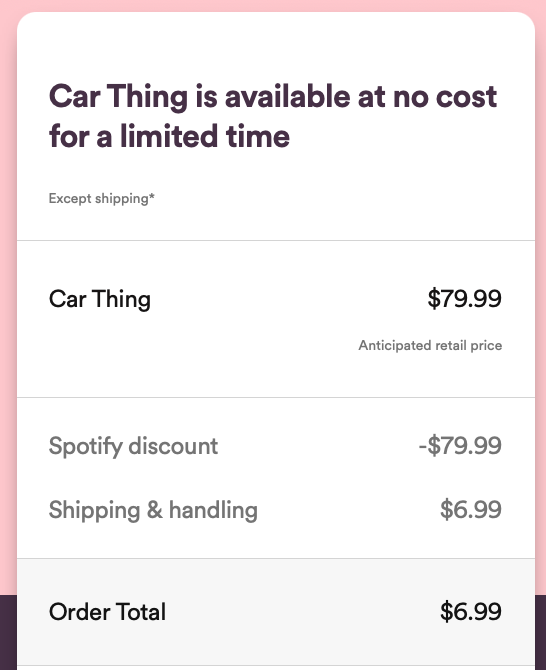The height and width of the screenshot is (670, 546).
Task: Click the Car Thing item label
Action: 100,299
